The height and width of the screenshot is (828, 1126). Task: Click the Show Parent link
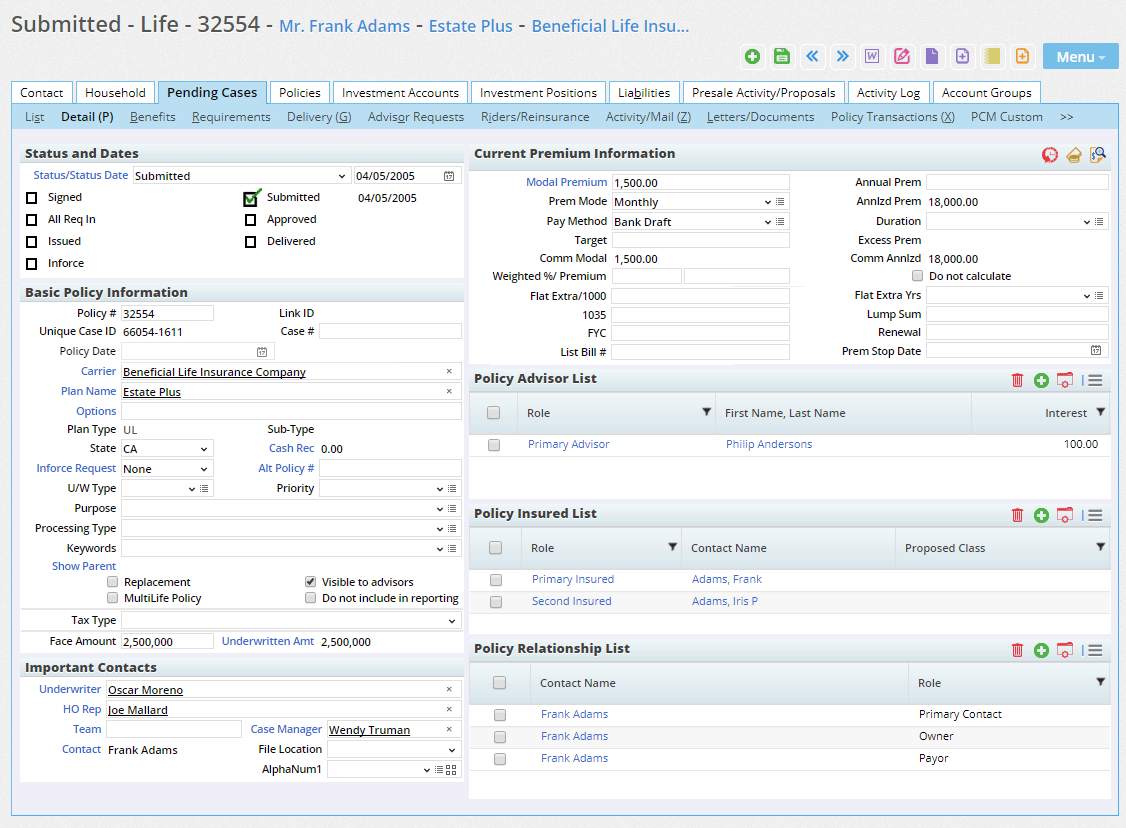[84, 566]
